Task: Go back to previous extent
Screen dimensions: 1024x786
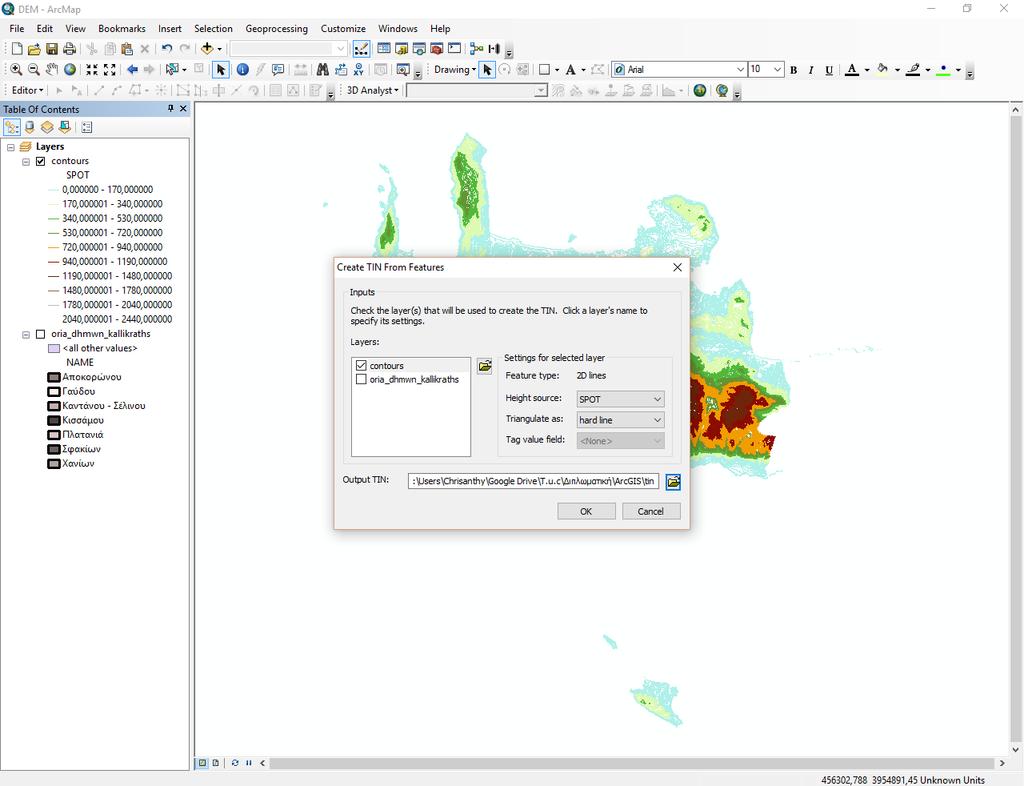Action: [x=133, y=69]
